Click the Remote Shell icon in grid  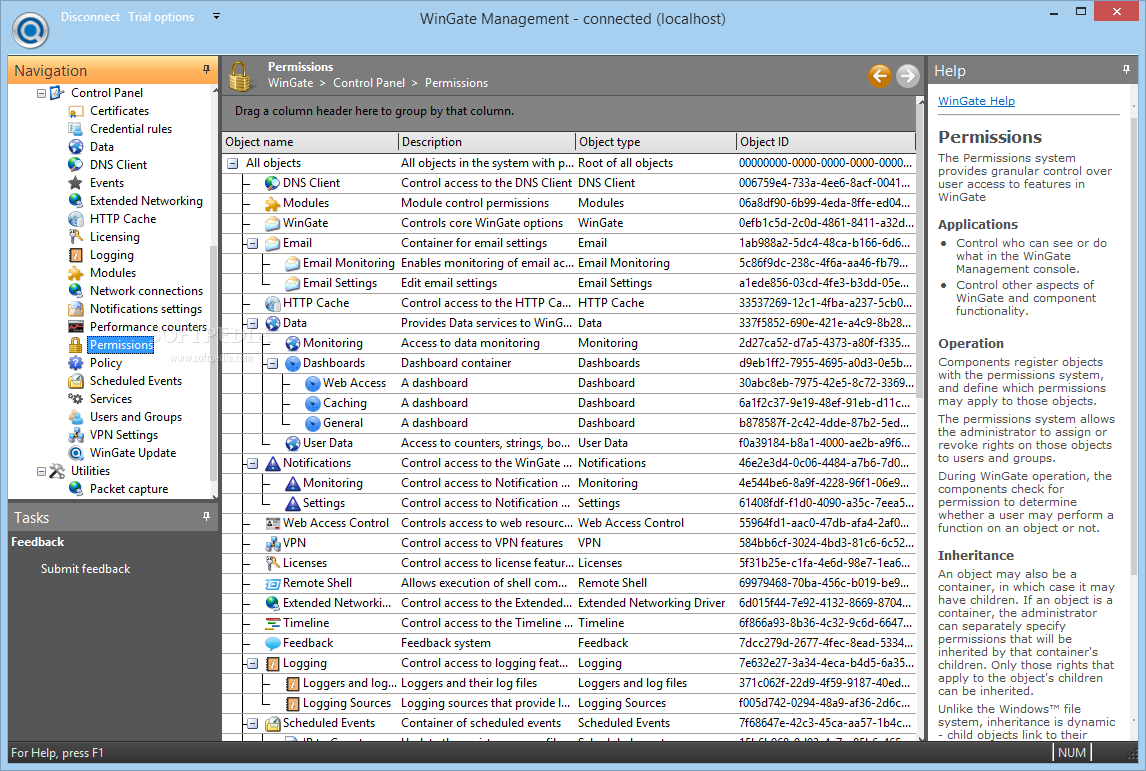click(x=273, y=583)
